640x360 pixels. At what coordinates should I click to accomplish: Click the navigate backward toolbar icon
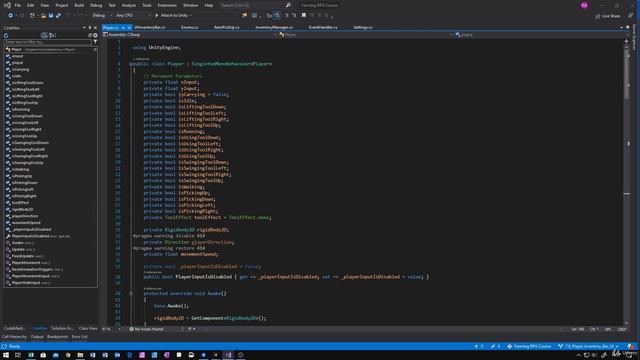click(x=10, y=16)
